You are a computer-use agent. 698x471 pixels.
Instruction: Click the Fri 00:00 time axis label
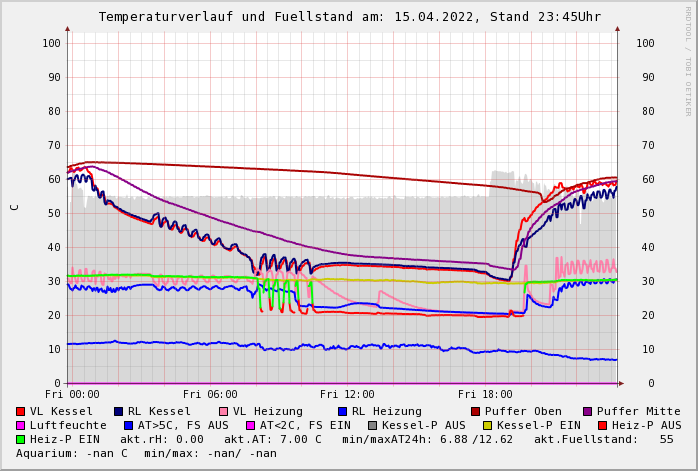72,394
